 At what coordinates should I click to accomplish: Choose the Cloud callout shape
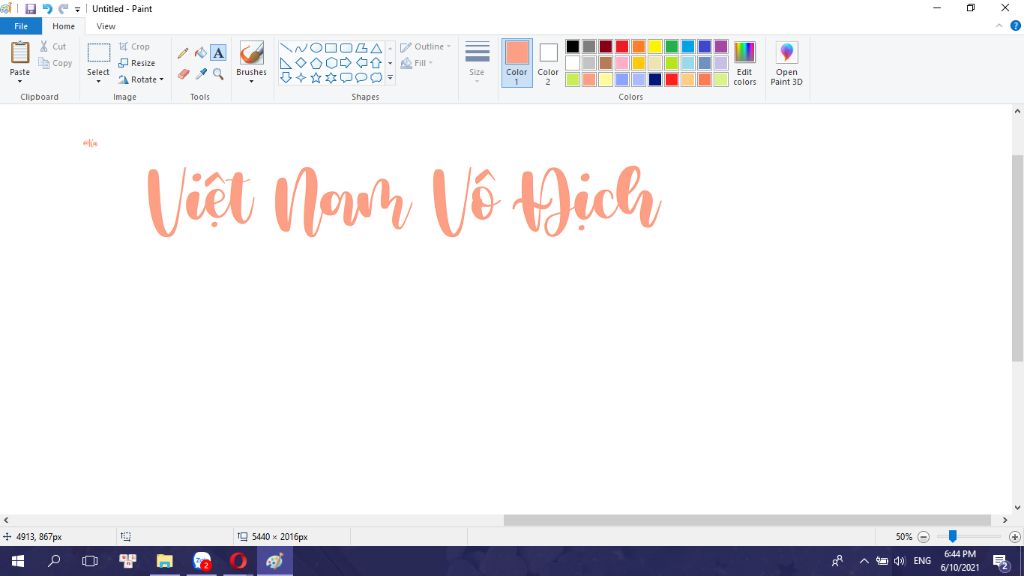tap(376, 78)
